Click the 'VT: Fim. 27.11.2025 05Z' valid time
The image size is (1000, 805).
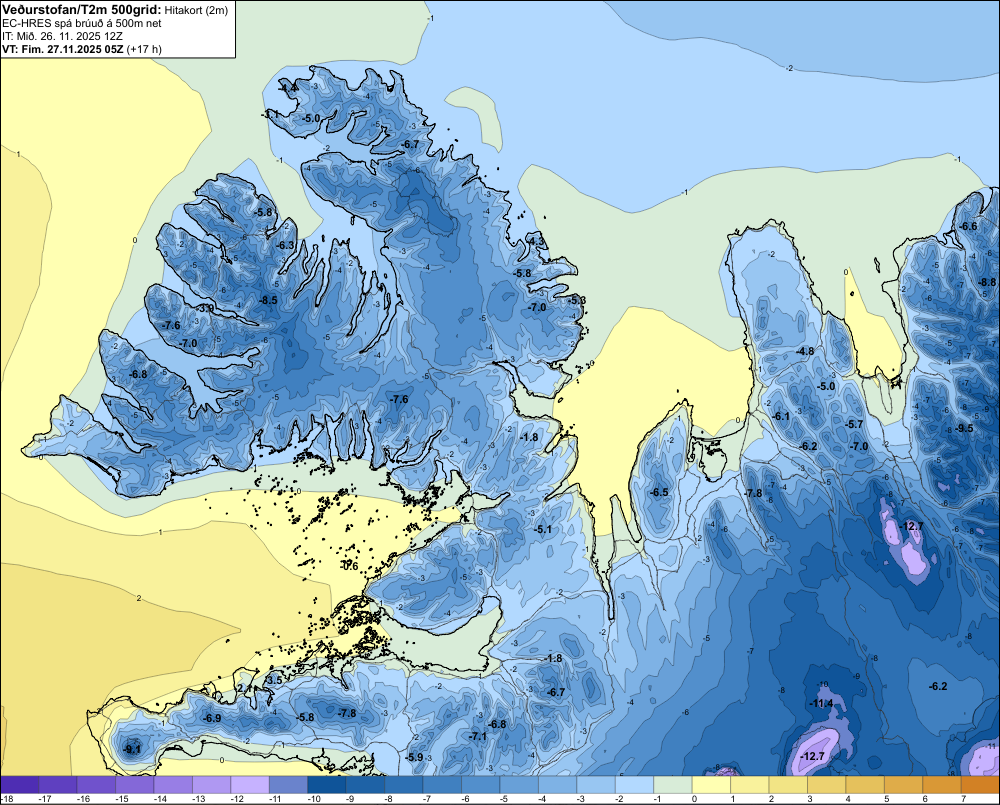coord(63,49)
